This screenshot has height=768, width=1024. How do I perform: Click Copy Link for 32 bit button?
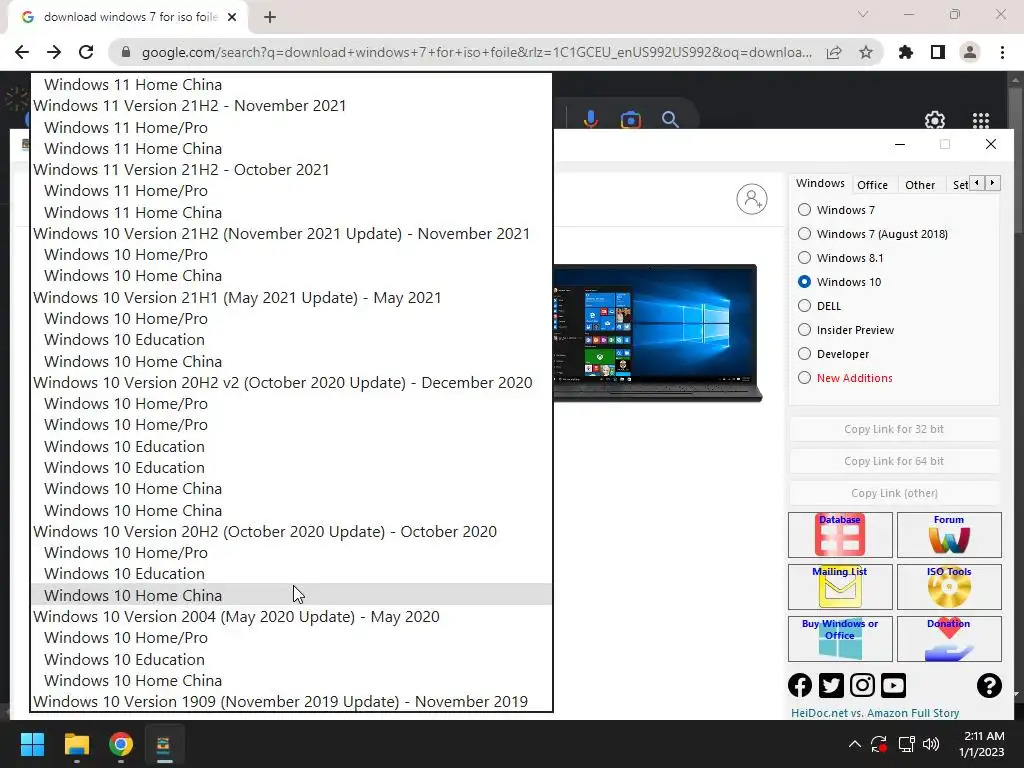[894, 429]
